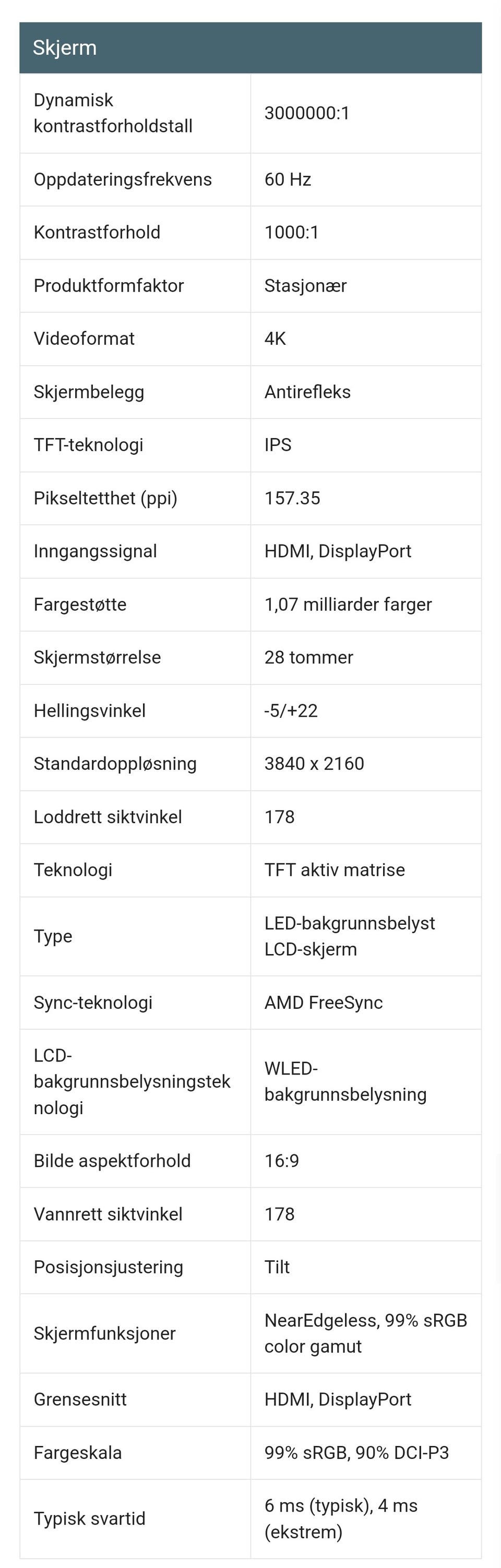Screen dimensions: 501x1568
Task: Click the Typisk svartid row label
Action: (89, 1518)
